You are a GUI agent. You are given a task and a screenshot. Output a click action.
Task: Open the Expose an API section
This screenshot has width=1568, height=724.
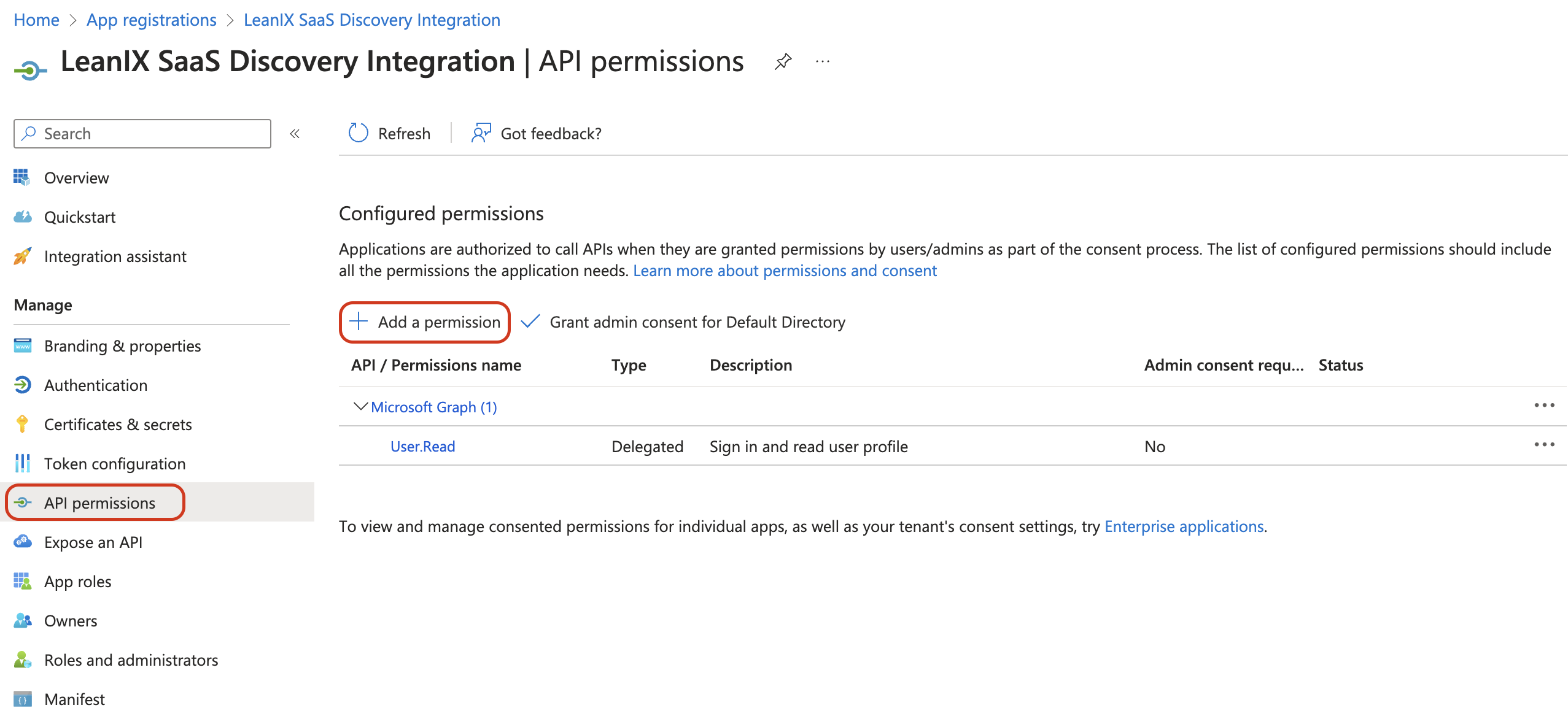(93, 542)
